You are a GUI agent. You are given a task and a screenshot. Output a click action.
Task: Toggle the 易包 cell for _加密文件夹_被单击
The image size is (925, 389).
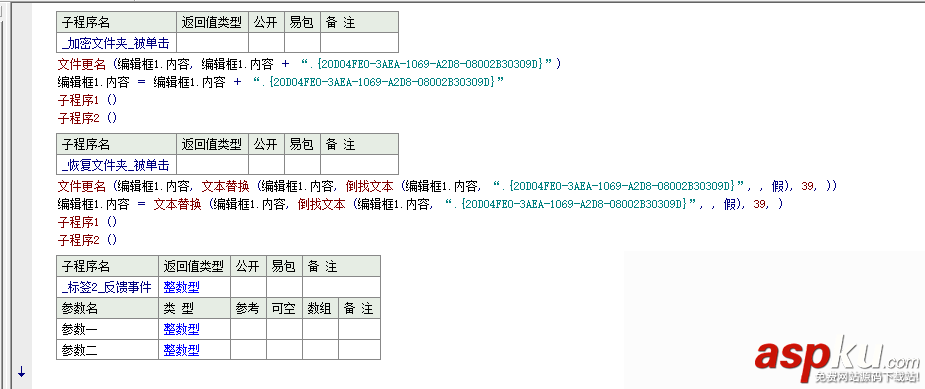pos(303,43)
